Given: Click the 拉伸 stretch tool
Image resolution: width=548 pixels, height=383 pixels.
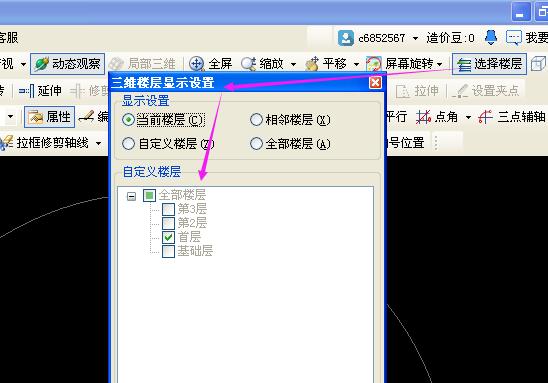Looking at the screenshot, I should (x=417, y=91).
